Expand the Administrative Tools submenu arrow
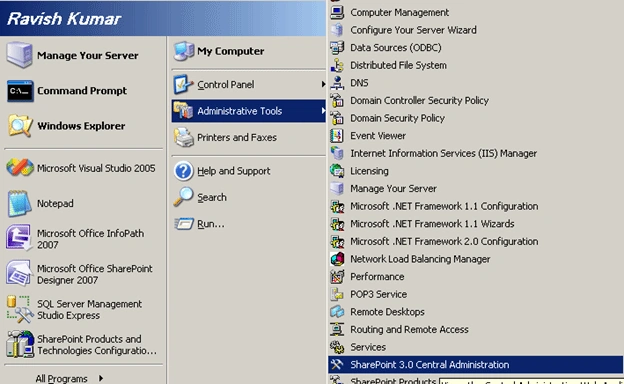624x384 pixels. (323, 111)
